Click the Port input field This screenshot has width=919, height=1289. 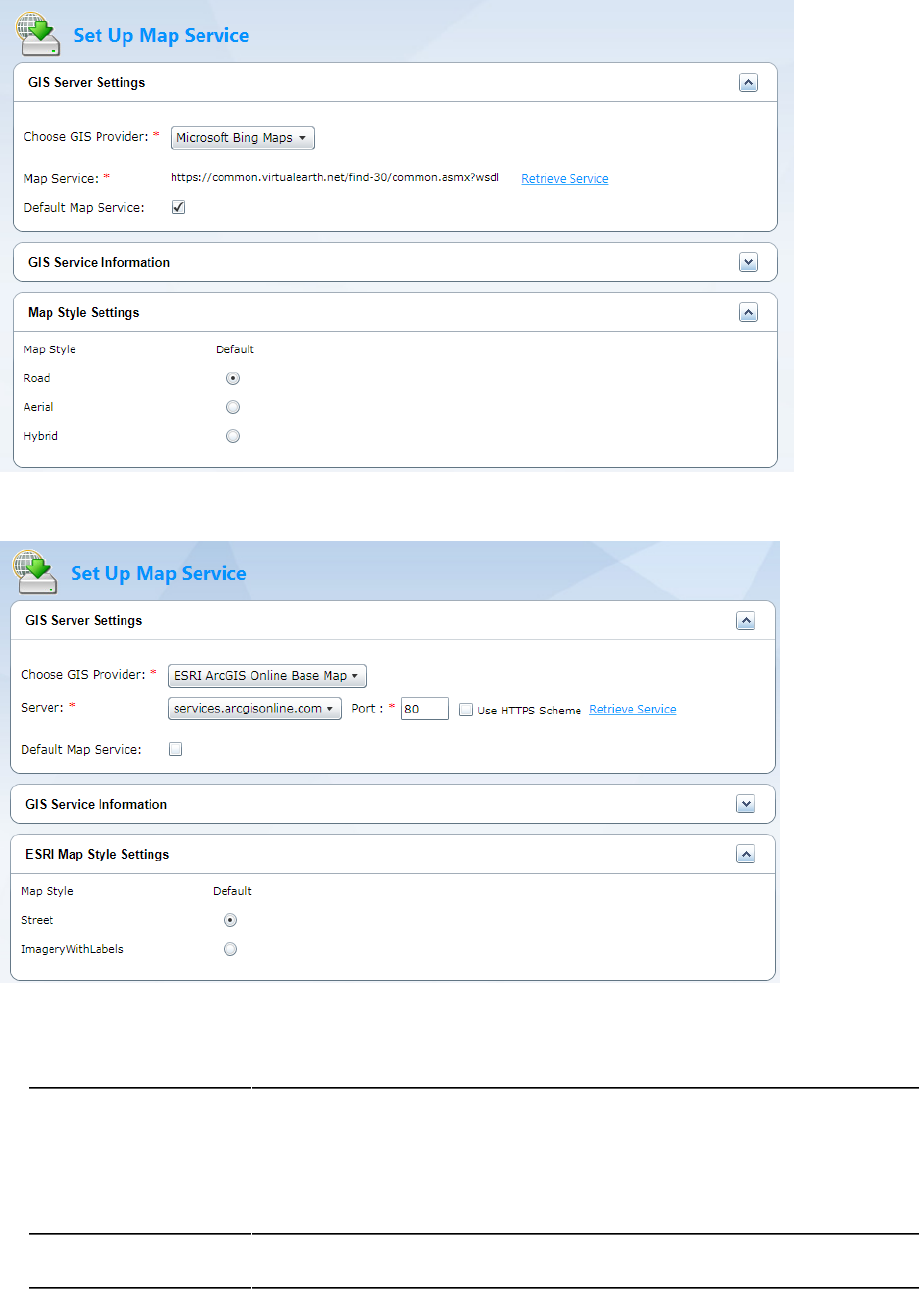point(424,709)
